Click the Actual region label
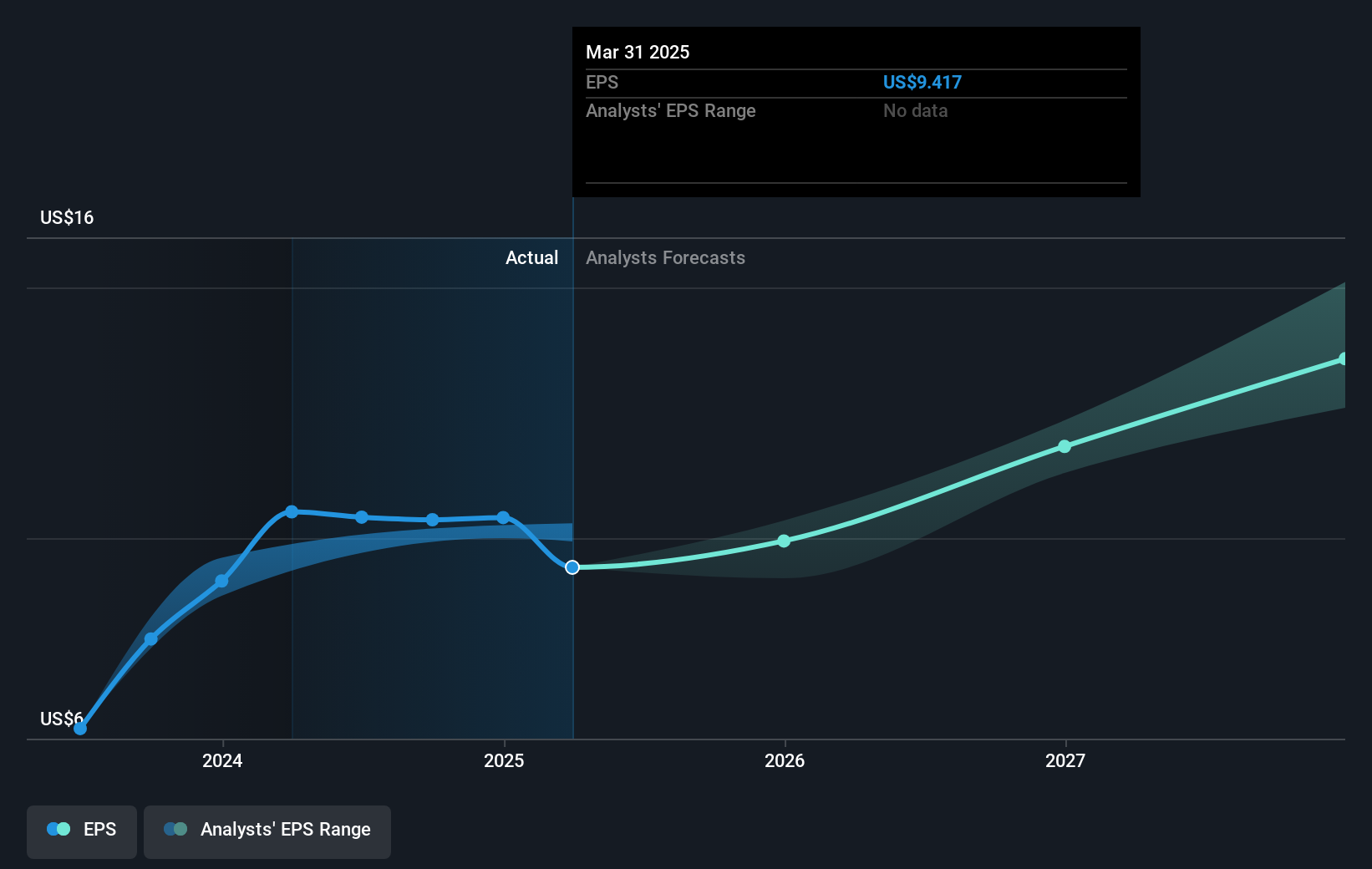Screen dimensions: 1372x869 (531, 257)
